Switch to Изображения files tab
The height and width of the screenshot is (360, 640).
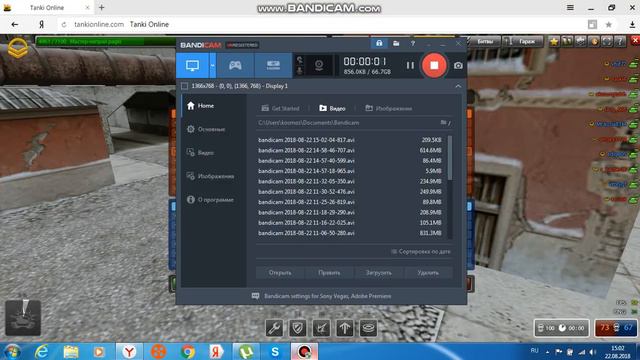coord(389,108)
